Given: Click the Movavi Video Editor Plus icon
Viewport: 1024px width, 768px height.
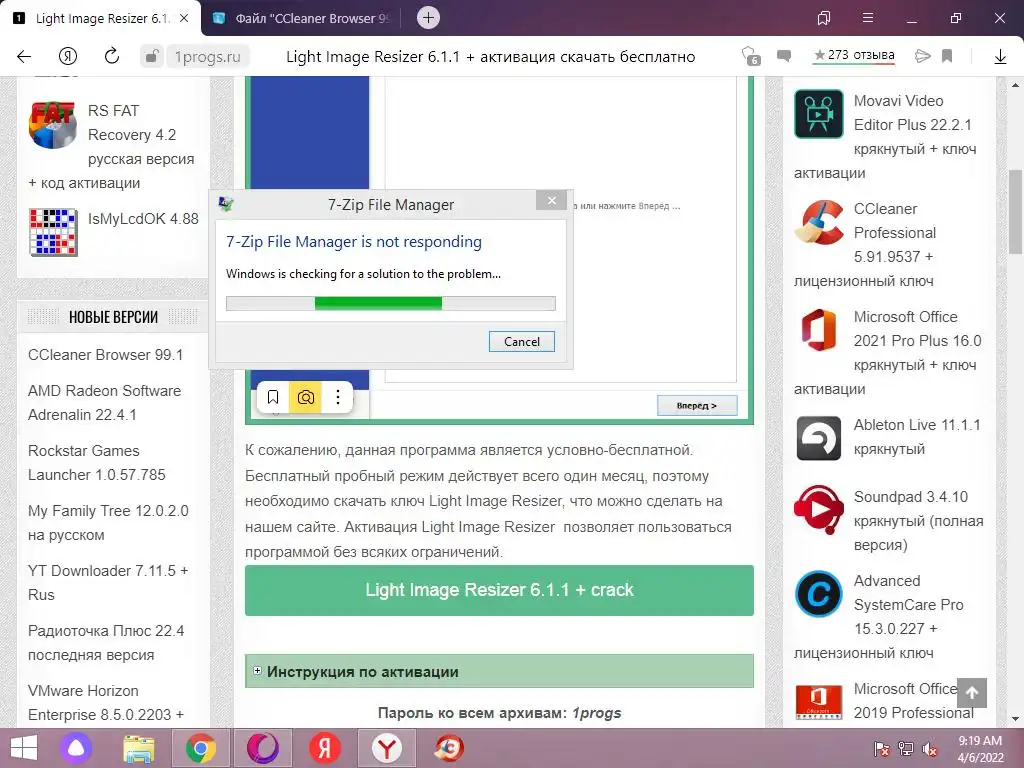Looking at the screenshot, I should click(818, 114).
